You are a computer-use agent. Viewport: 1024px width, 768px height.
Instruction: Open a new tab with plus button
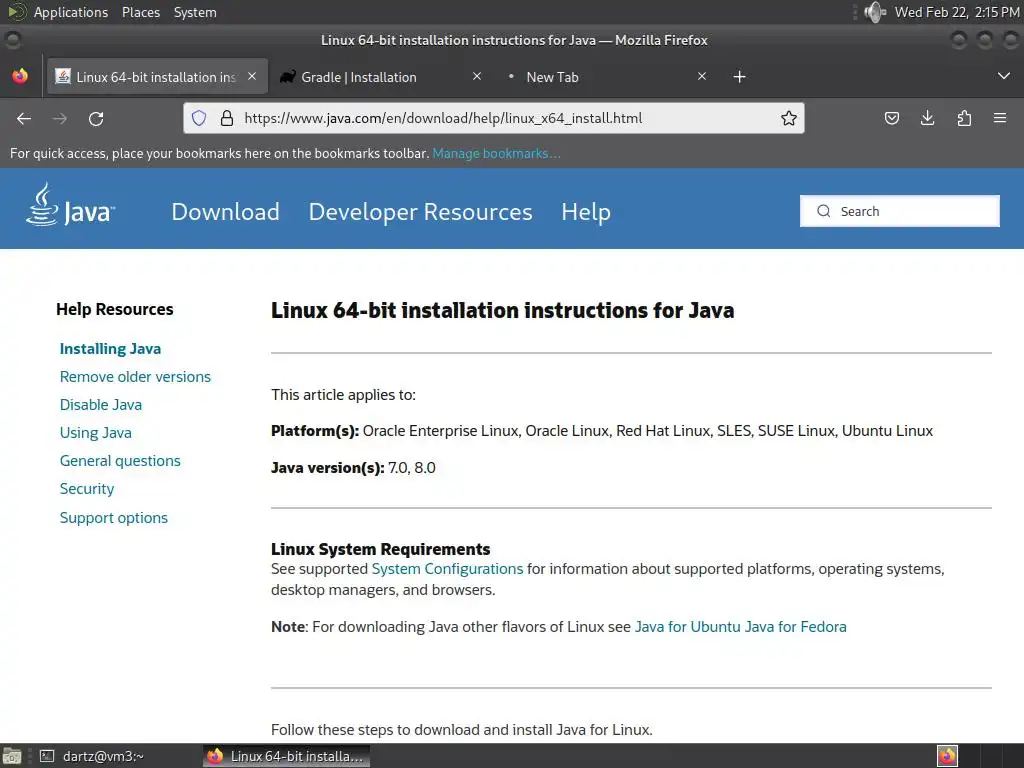click(x=739, y=77)
